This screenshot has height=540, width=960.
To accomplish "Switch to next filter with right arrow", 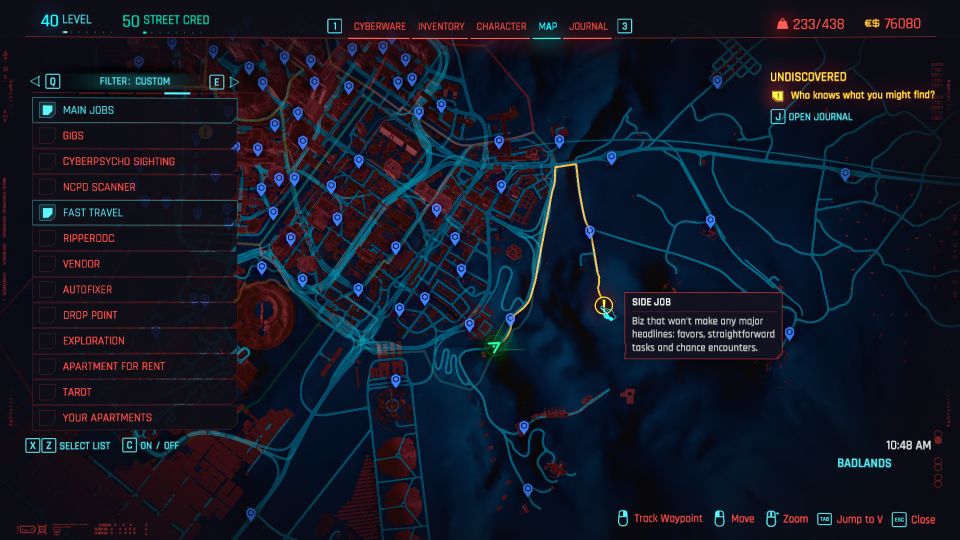I will (234, 81).
